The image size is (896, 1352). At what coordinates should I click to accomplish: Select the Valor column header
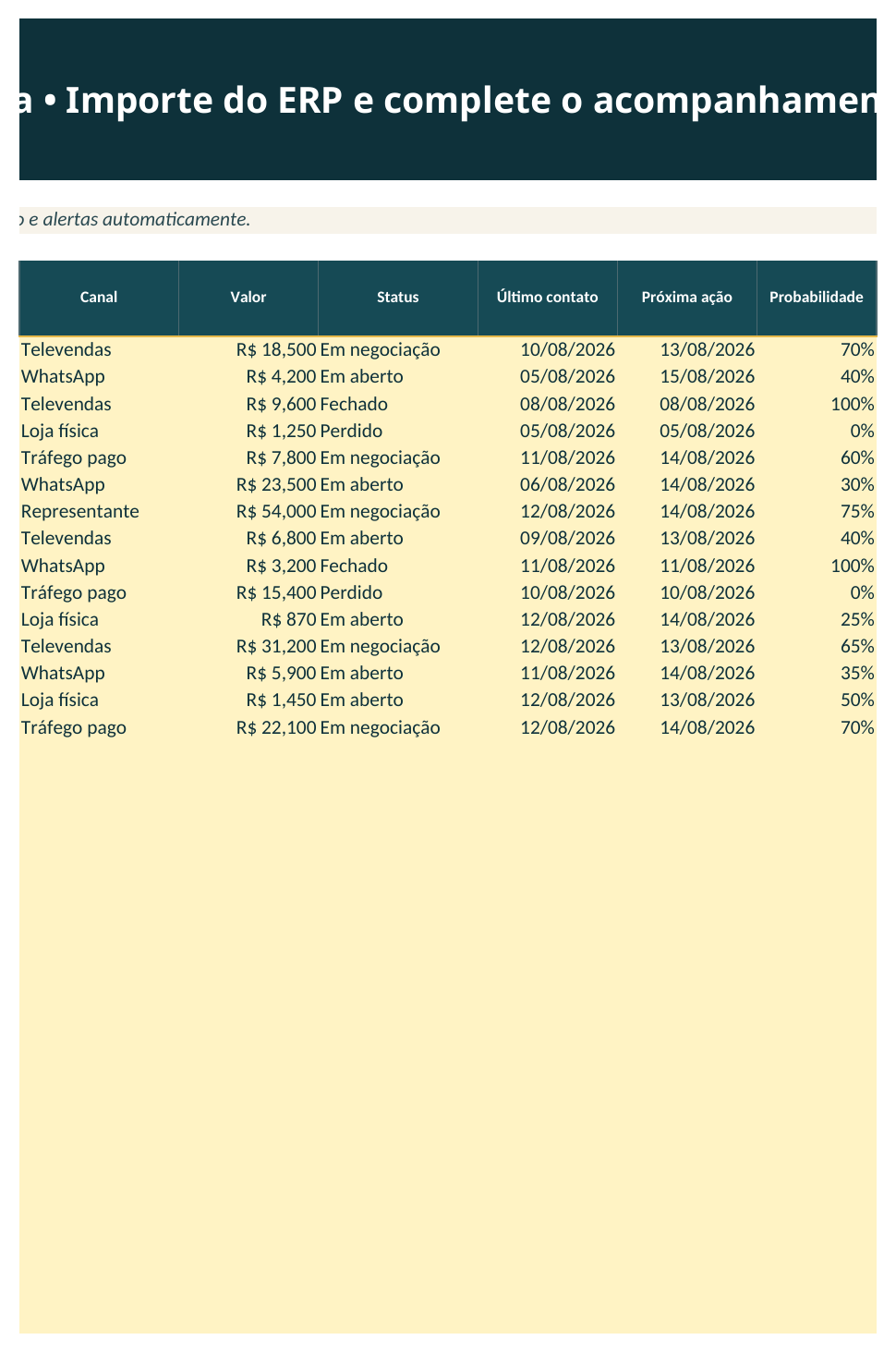248,298
